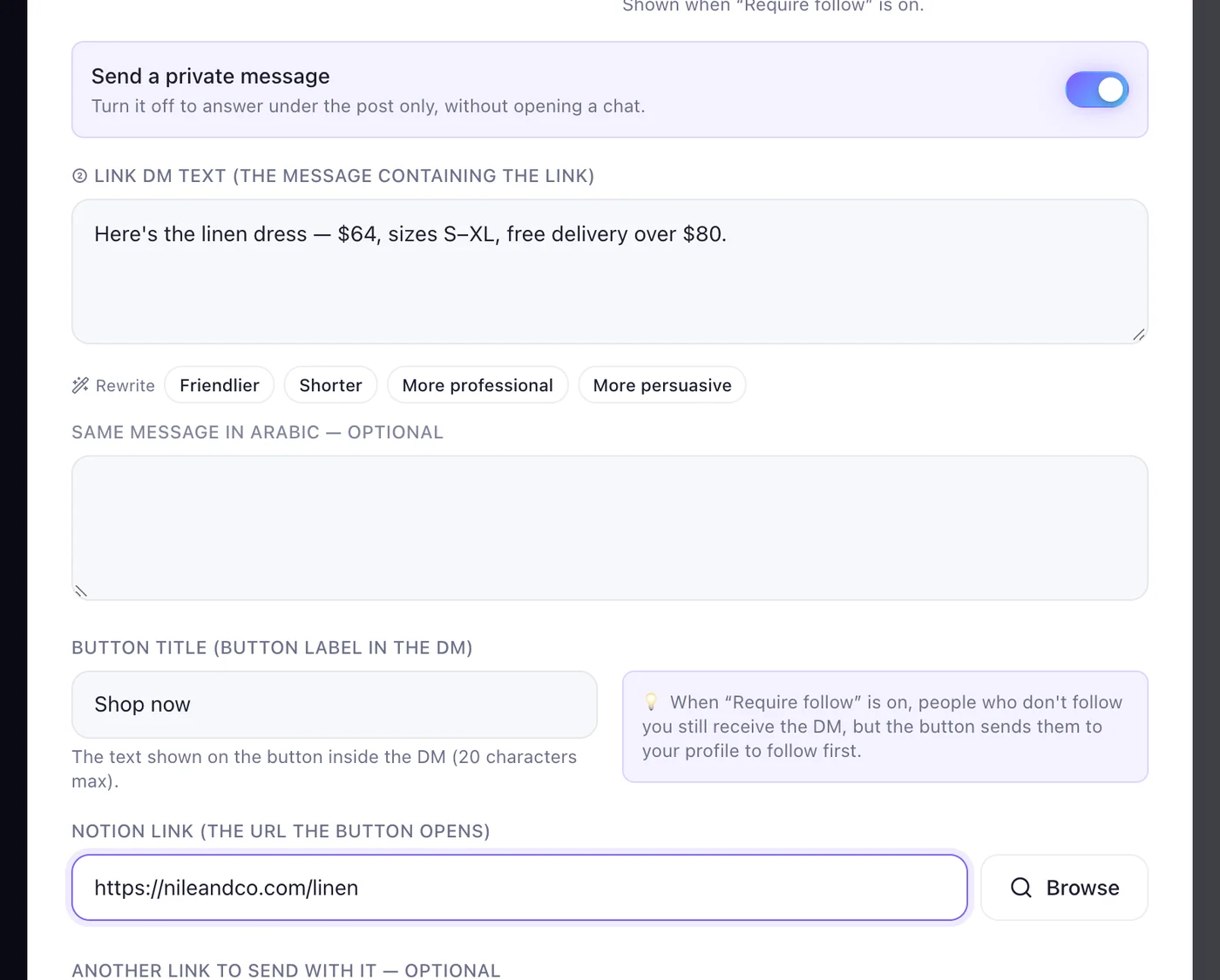Viewport: 1220px width, 980px height.
Task: Click the Button title label text
Action: pos(272,648)
